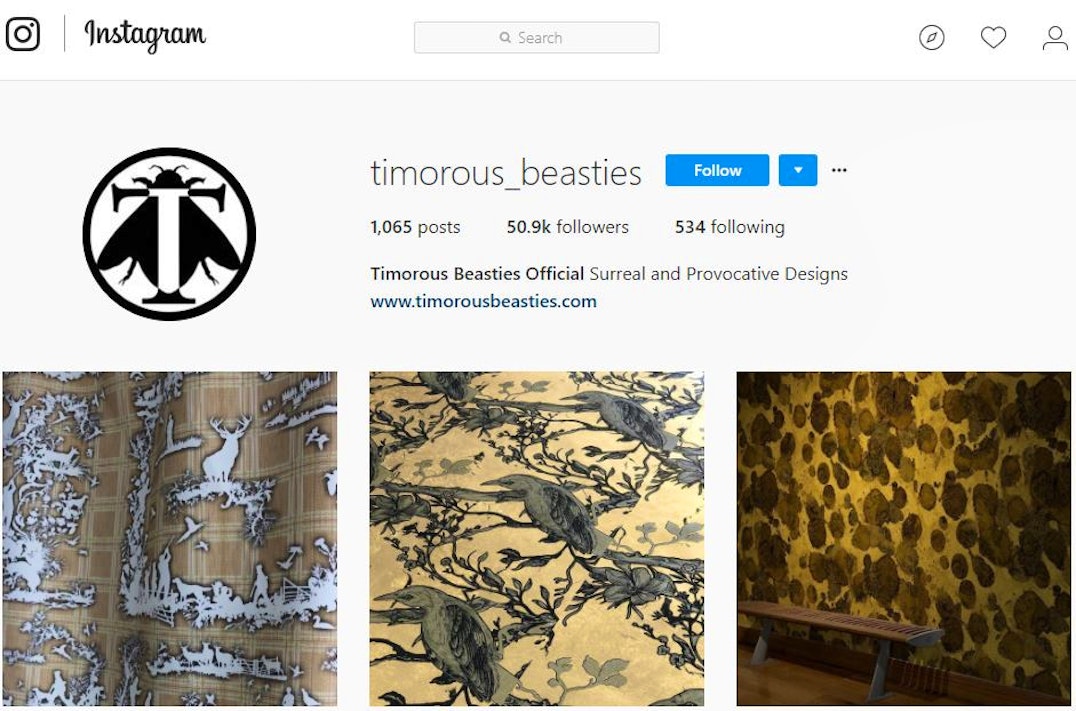View the 50.9k followers list

[x=567, y=227]
